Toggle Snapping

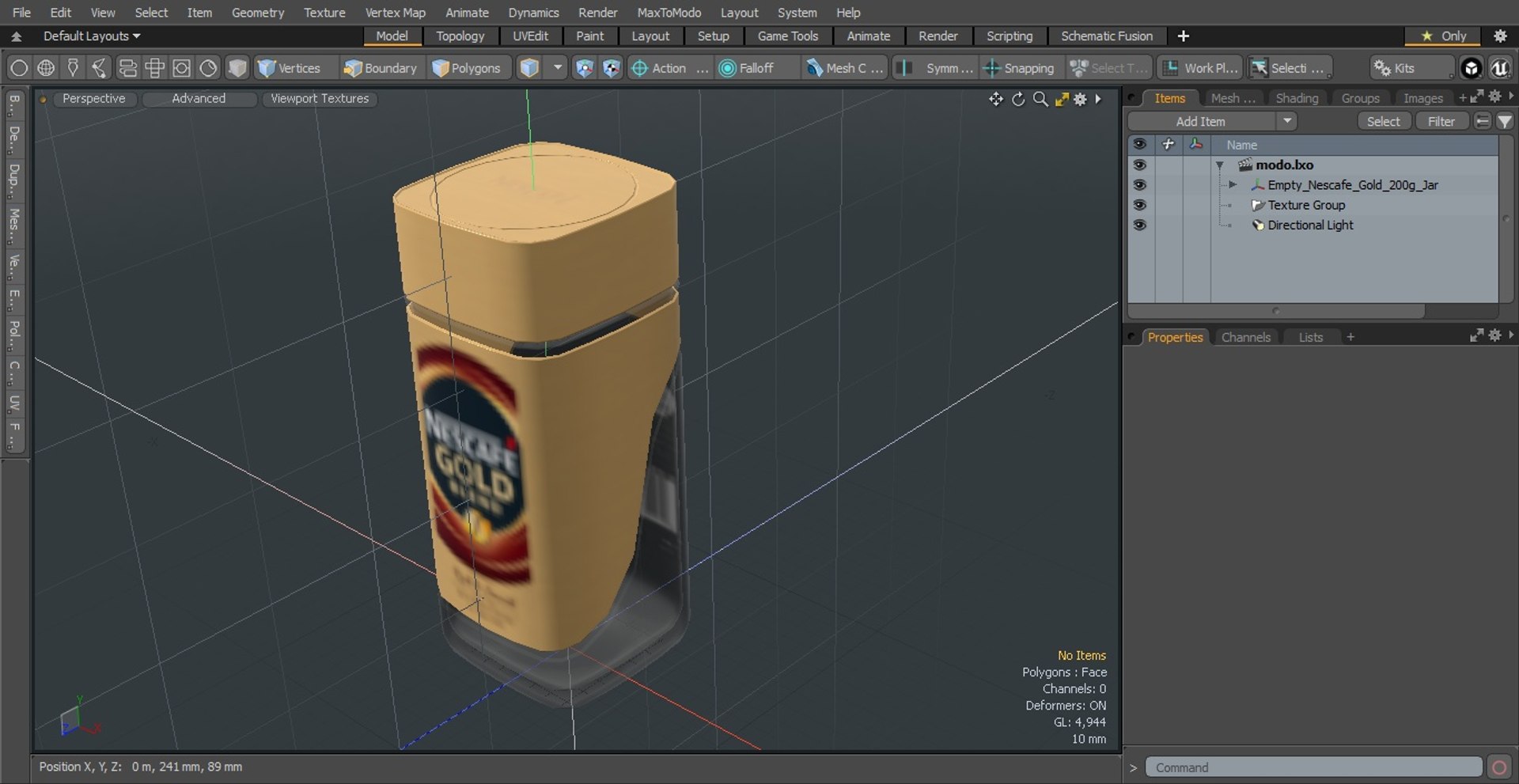click(1019, 68)
